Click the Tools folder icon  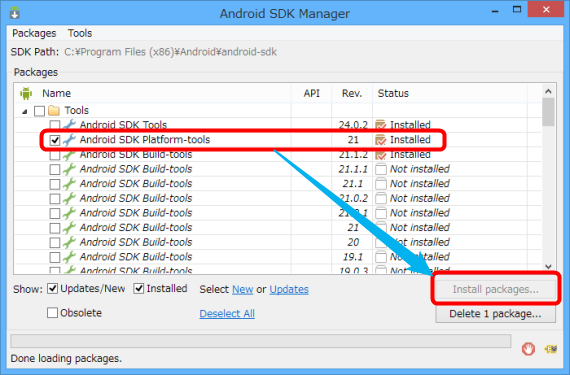point(54,110)
